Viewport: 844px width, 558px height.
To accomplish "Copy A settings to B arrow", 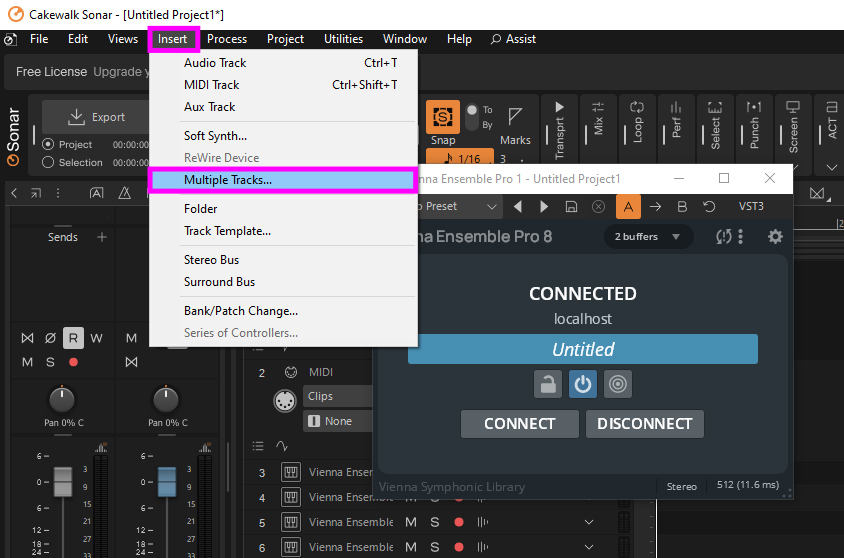I will 655,207.
